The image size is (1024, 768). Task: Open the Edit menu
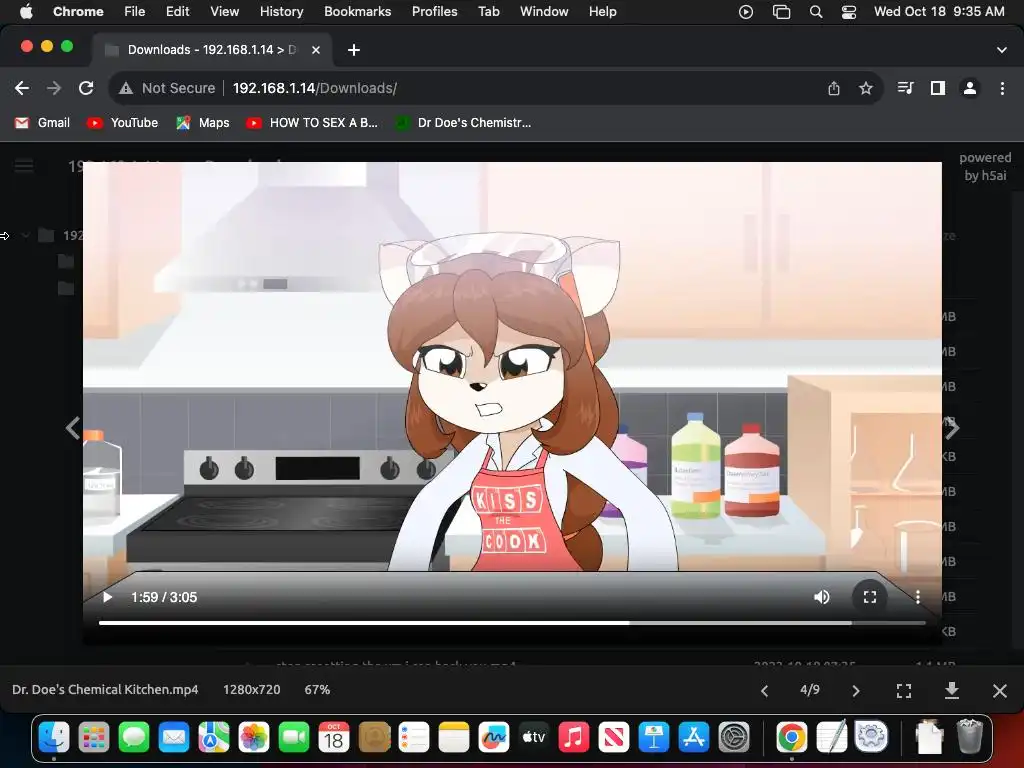(x=177, y=11)
